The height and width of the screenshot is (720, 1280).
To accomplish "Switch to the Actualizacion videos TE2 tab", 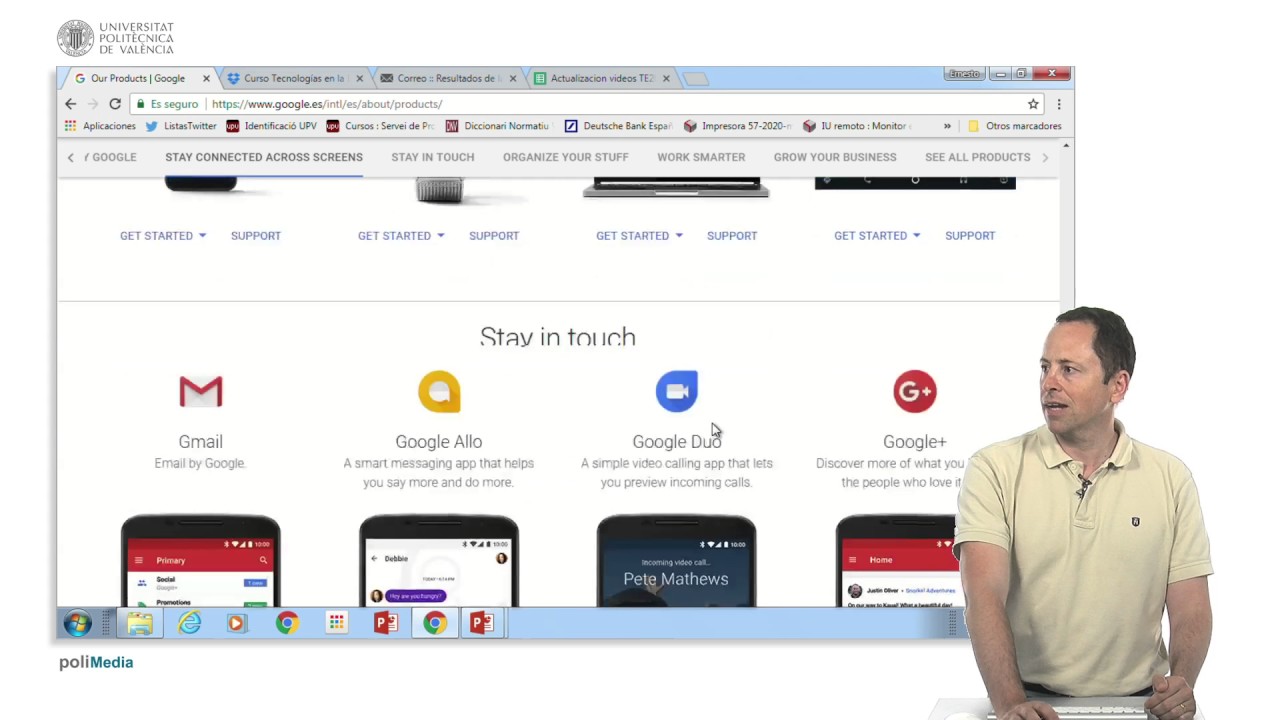I will point(602,78).
